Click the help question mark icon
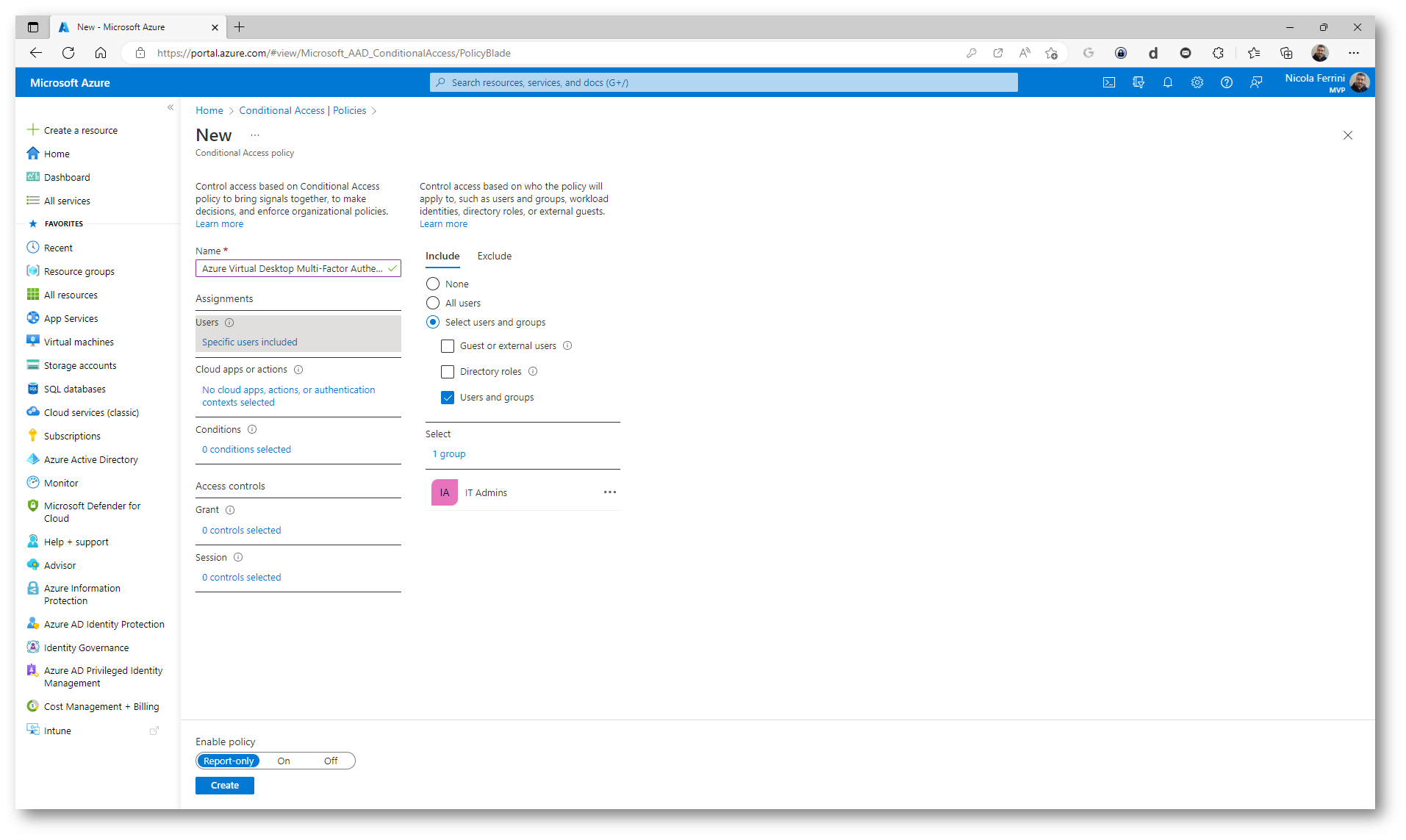 tap(1227, 82)
